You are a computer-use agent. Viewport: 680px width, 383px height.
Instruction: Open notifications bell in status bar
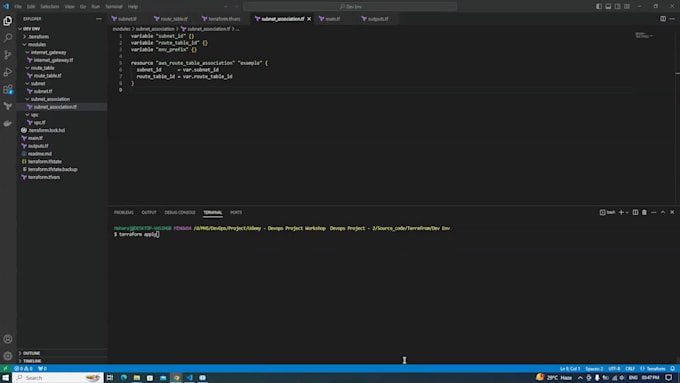tap(673, 369)
